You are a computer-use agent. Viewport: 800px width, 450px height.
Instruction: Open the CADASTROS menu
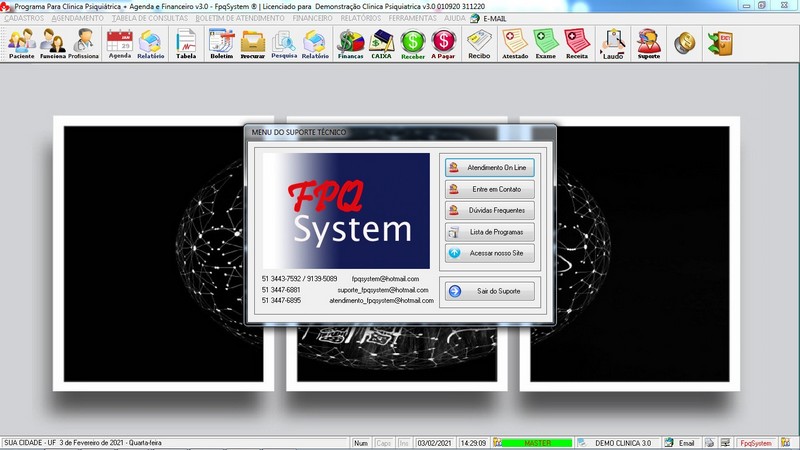[x=24, y=18]
